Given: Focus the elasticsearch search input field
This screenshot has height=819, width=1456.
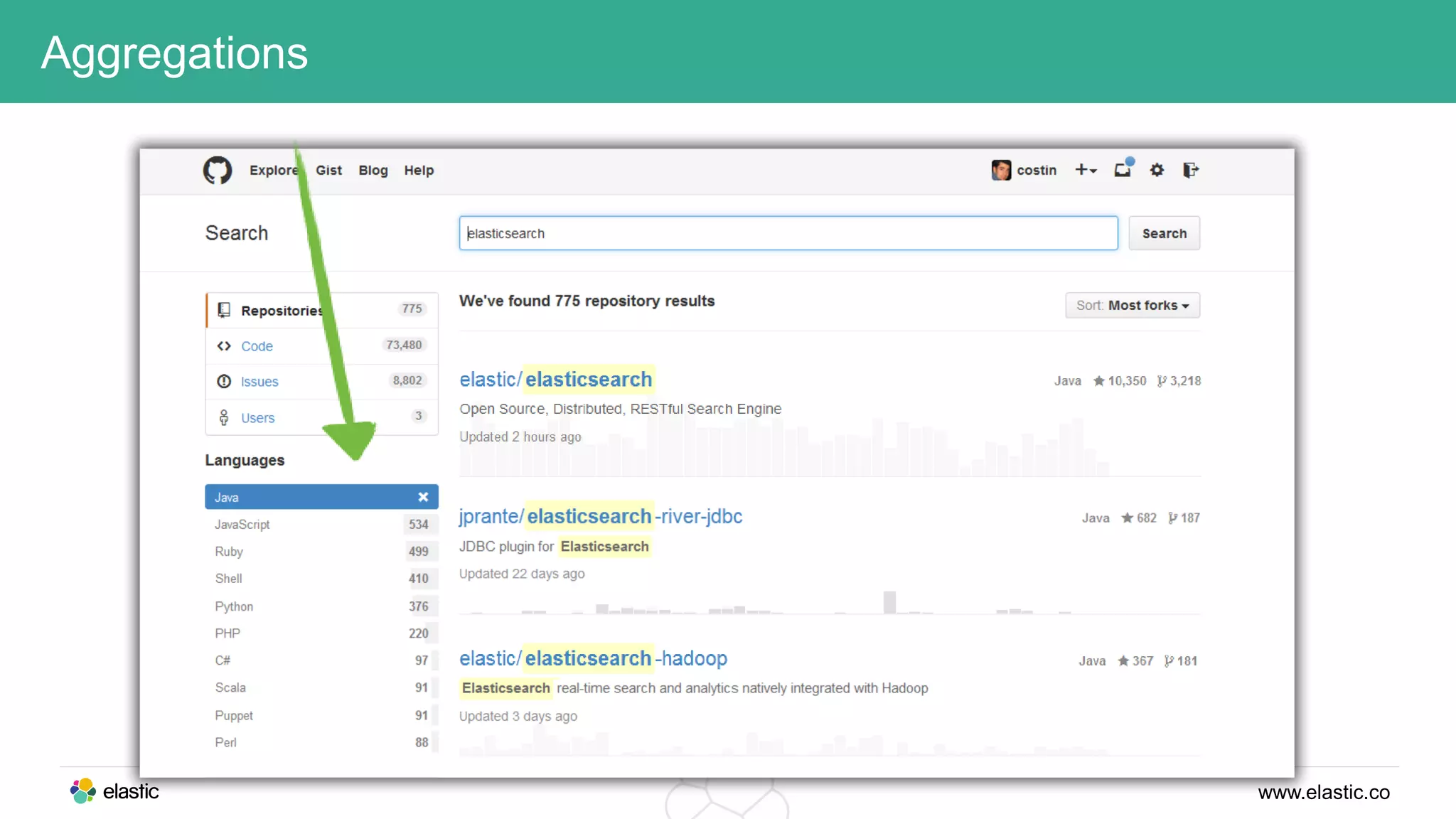Looking at the screenshot, I should pos(788,233).
